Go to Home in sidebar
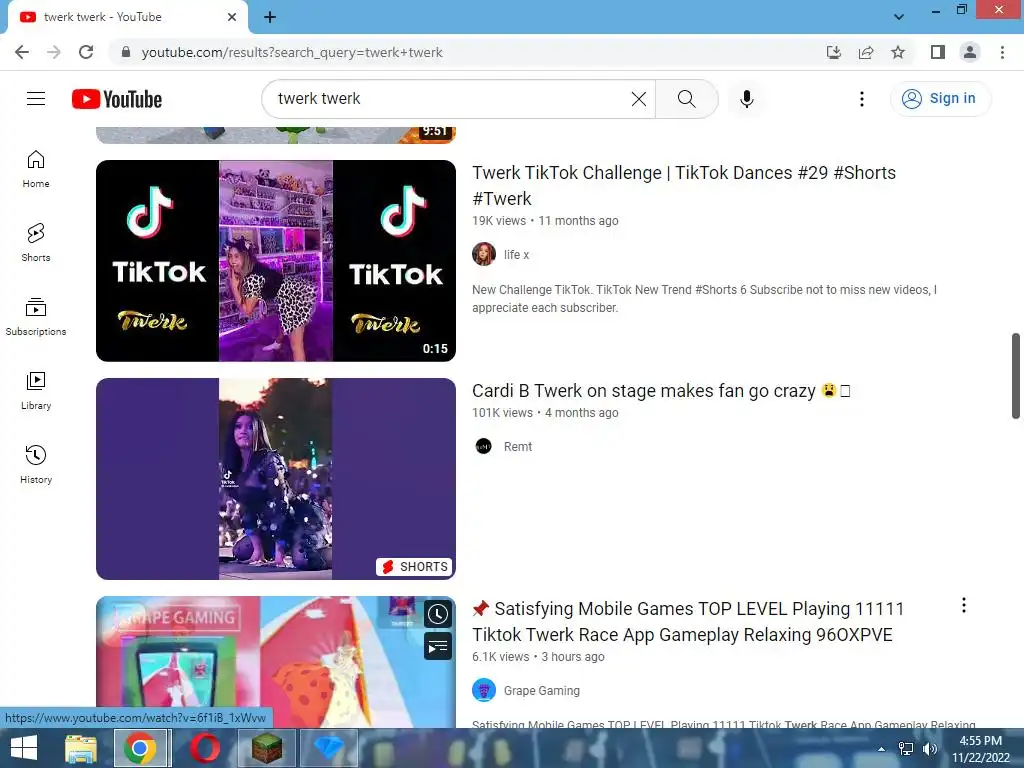The height and width of the screenshot is (768, 1024). pyautogui.click(x=36, y=169)
